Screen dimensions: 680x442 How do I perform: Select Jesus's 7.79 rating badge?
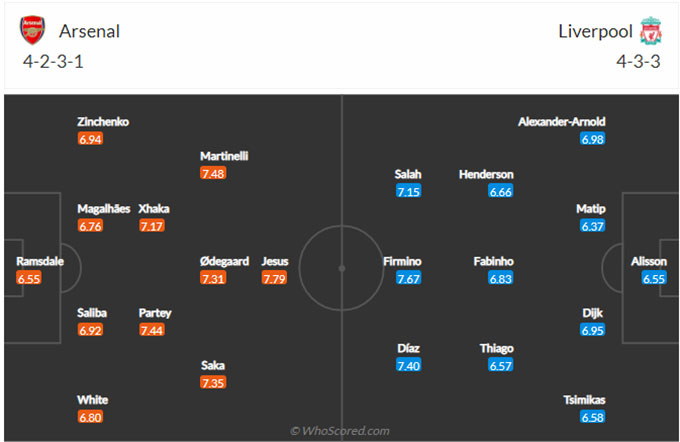(x=274, y=278)
